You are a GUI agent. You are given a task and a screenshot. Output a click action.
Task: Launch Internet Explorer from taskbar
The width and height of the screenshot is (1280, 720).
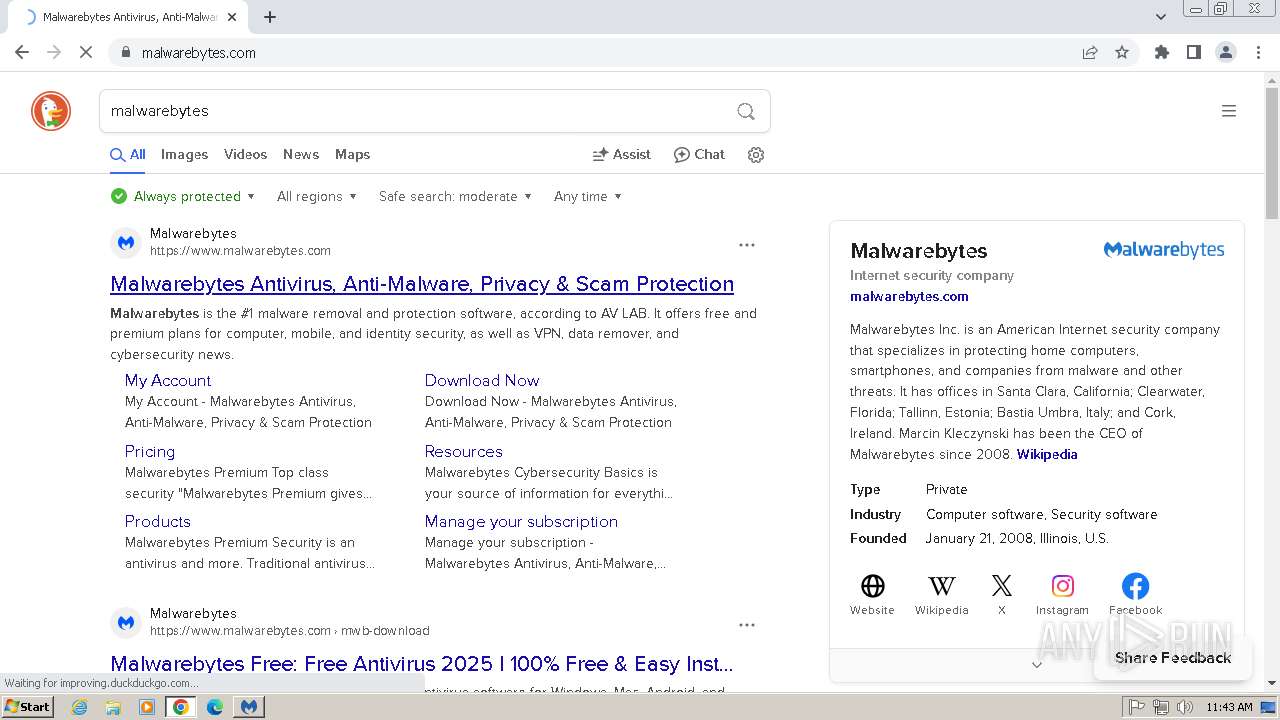point(80,707)
